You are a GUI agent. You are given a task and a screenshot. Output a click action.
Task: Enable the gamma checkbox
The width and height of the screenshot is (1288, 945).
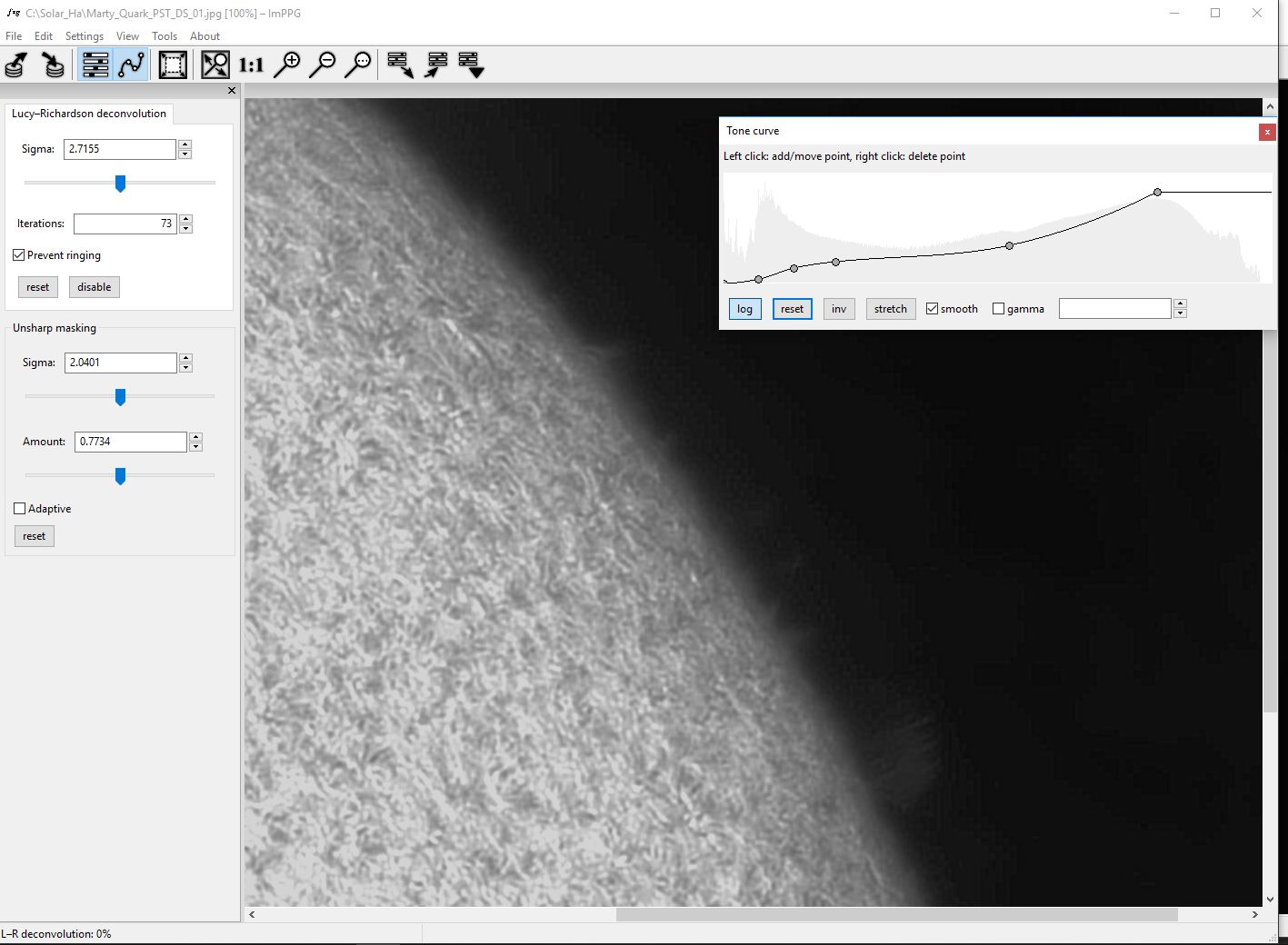point(998,309)
